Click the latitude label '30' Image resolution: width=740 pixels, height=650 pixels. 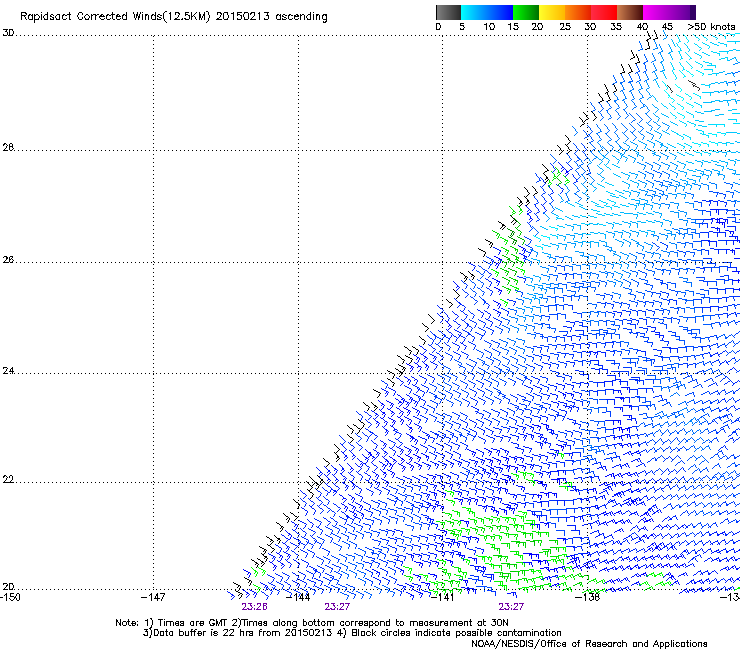click(x=8, y=33)
